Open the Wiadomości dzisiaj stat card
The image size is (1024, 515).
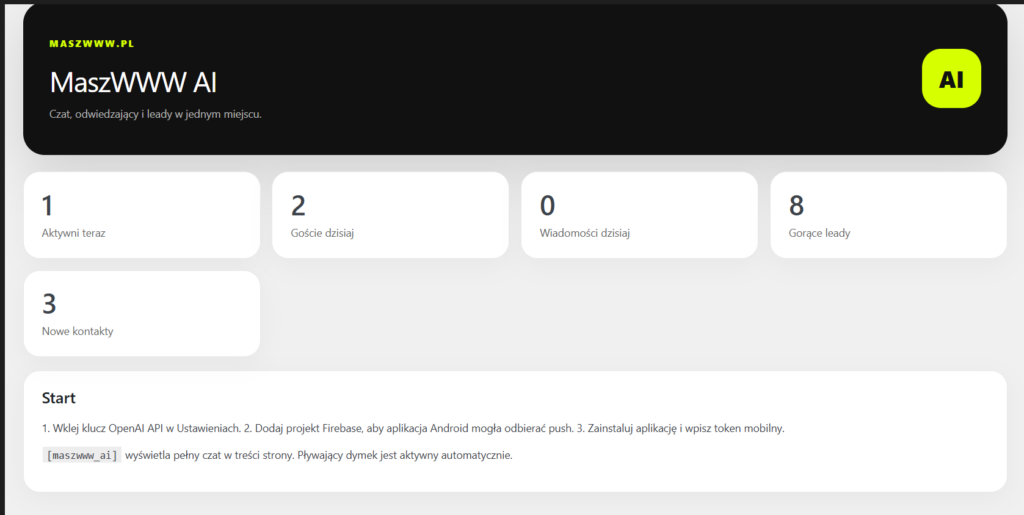[x=639, y=215]
